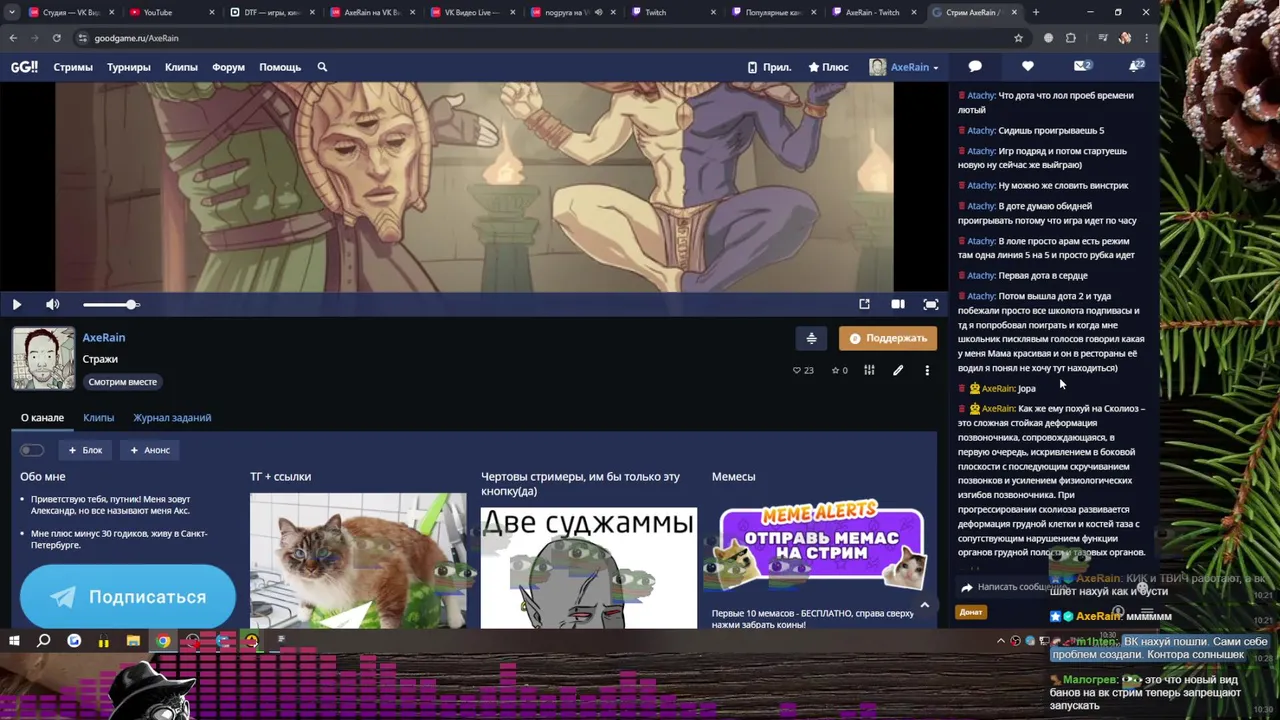Screen dimensions: 1280x720
Task: Open the Chrome three-dot menu
Action: tap(1146, 38)
